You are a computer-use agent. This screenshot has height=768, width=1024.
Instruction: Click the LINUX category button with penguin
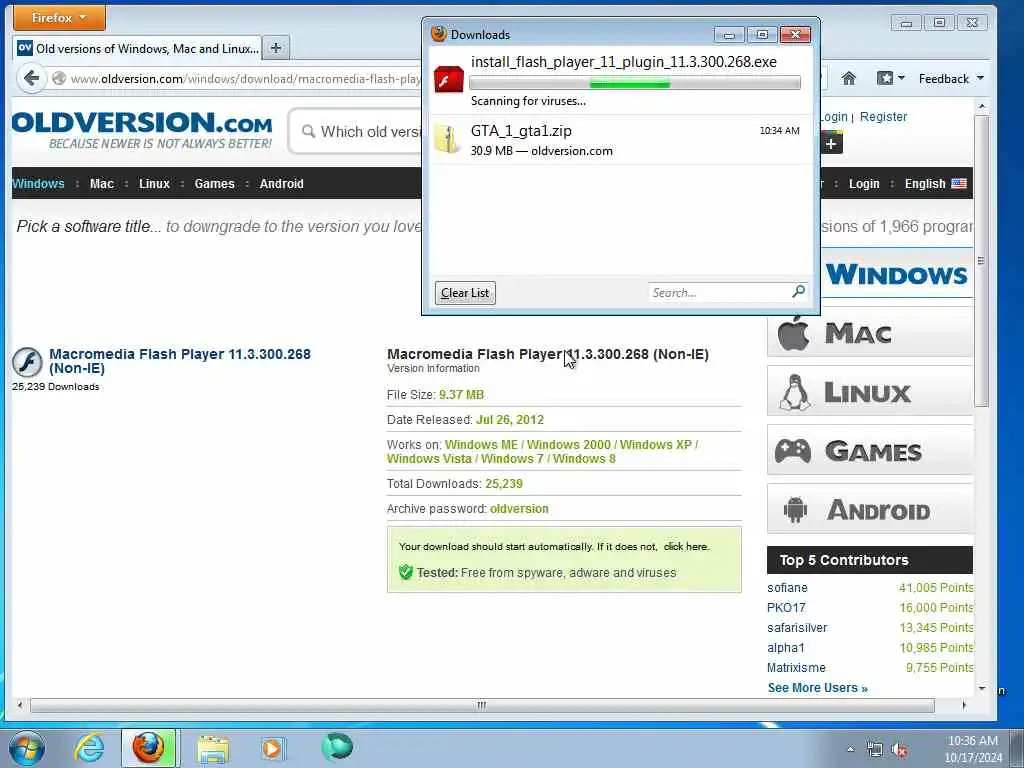pos(870,392)
